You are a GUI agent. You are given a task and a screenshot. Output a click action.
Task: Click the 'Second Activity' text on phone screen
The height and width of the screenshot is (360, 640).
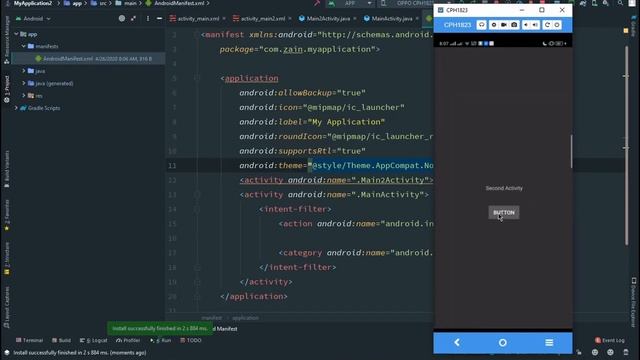click(x=504, y=188)
